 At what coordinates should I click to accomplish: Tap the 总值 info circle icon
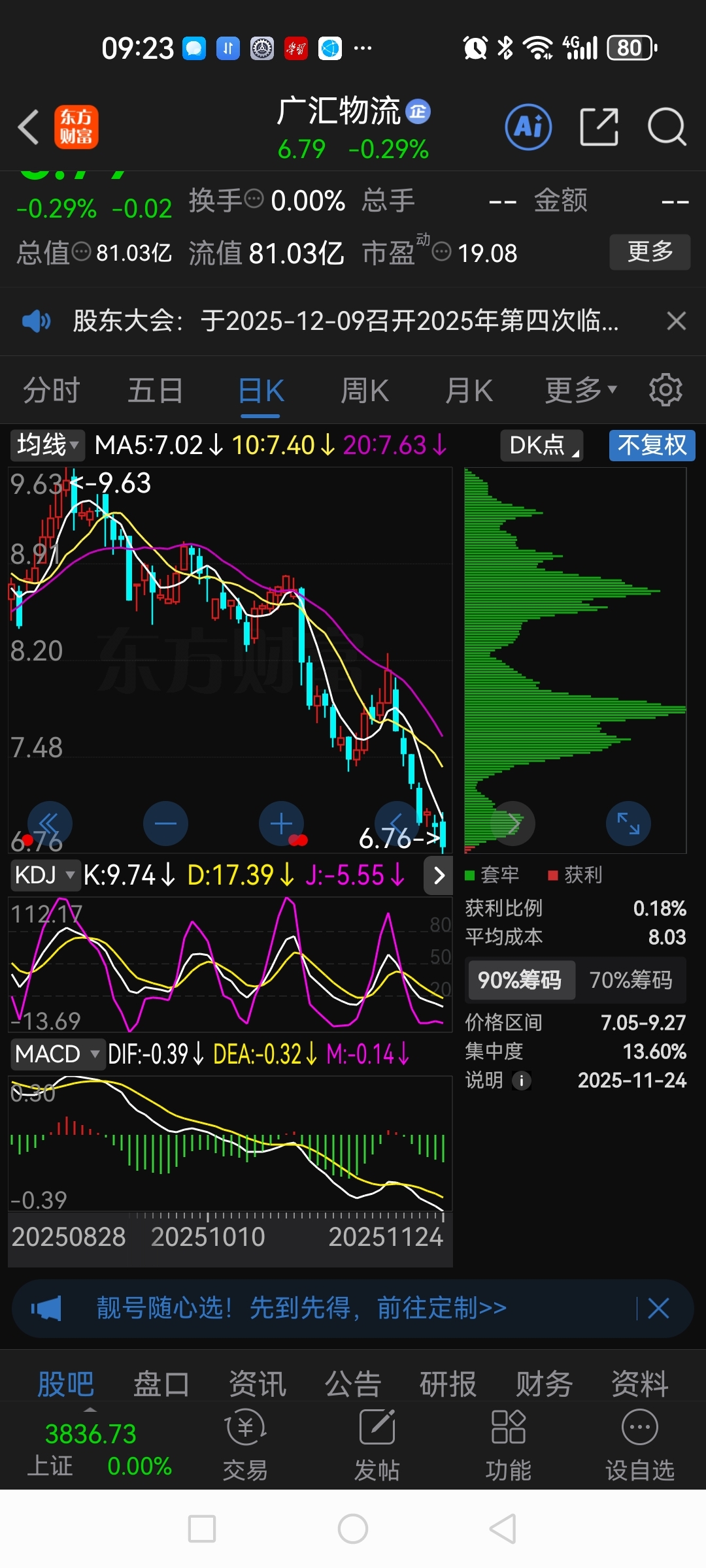[81, 252]
